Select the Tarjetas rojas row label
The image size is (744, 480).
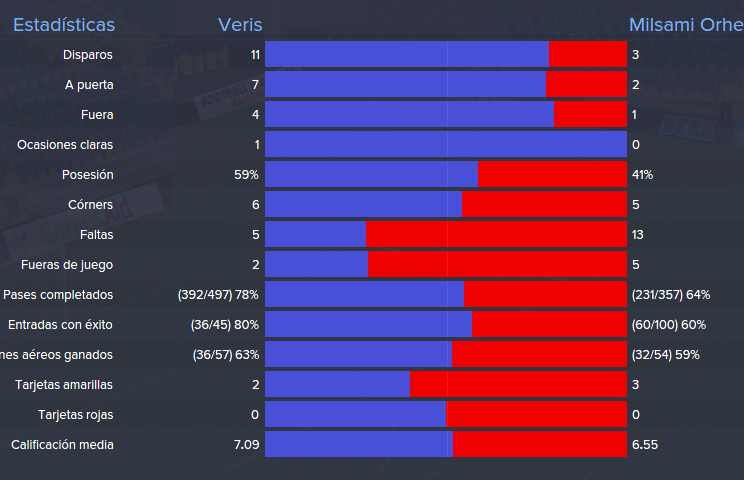[76, 415]
